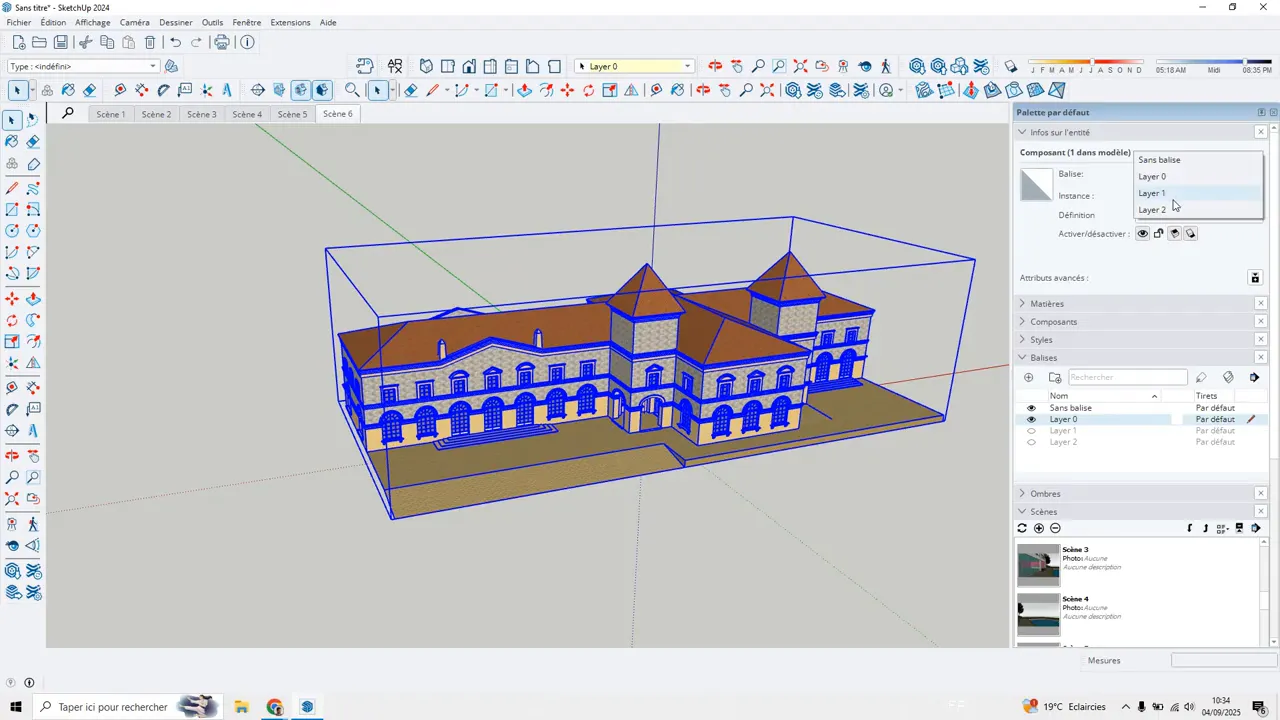Add a new balise with the plus button
This screenshot has width=1280, height=720.
1028,377
